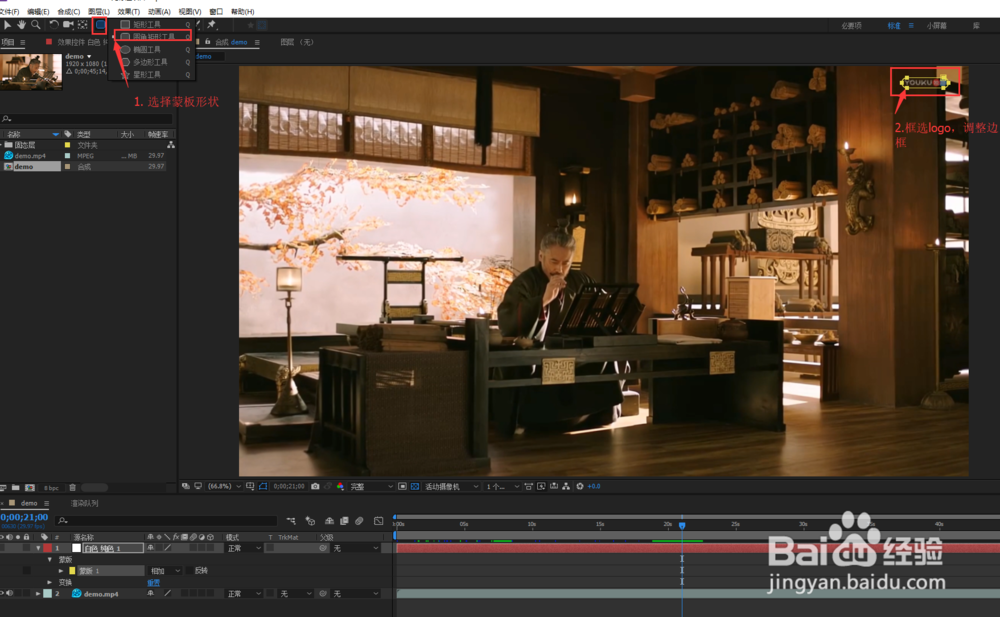Choose the Rotation tool icon

(x=54, y=24)
